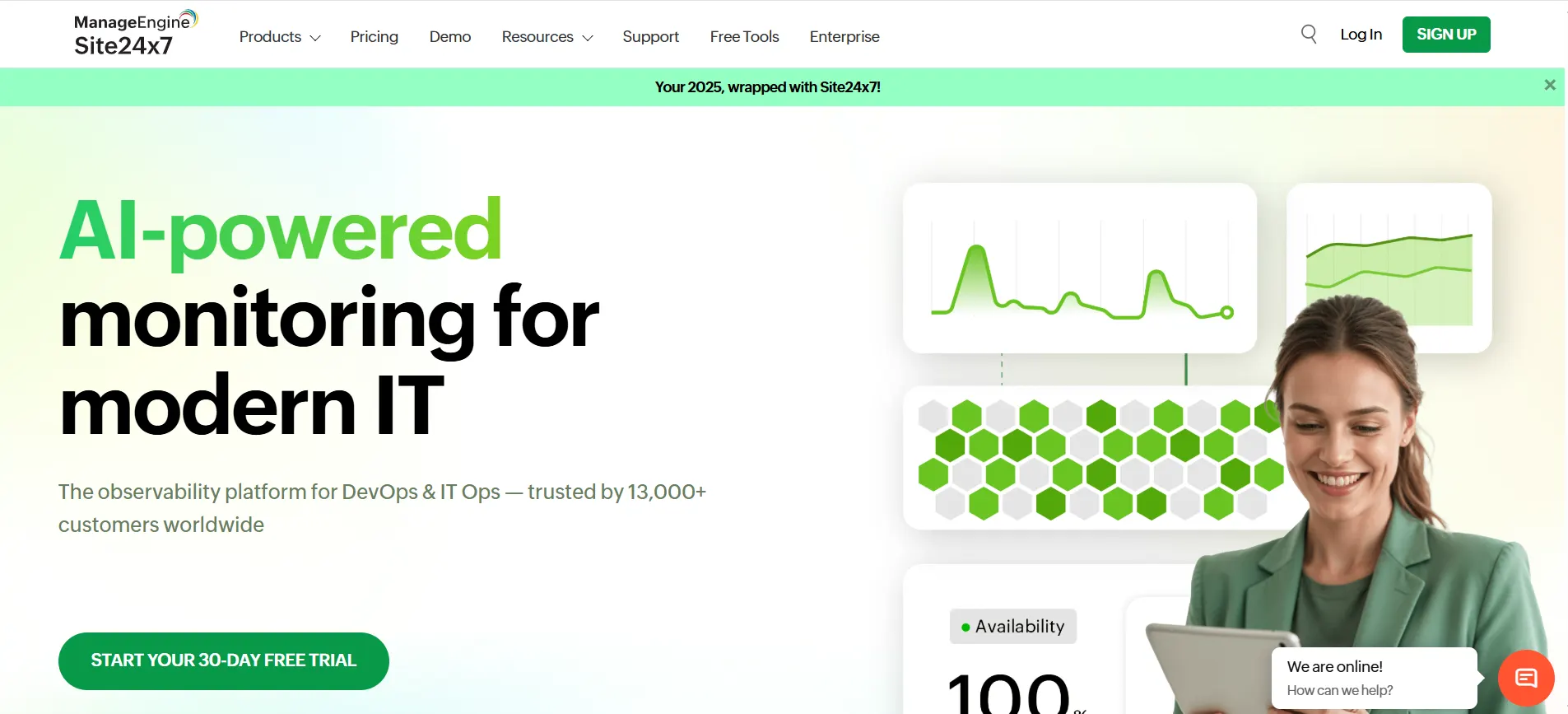Open the Pricing page
Viewport: 1568px width, 714px height.
tap(374, 37)
